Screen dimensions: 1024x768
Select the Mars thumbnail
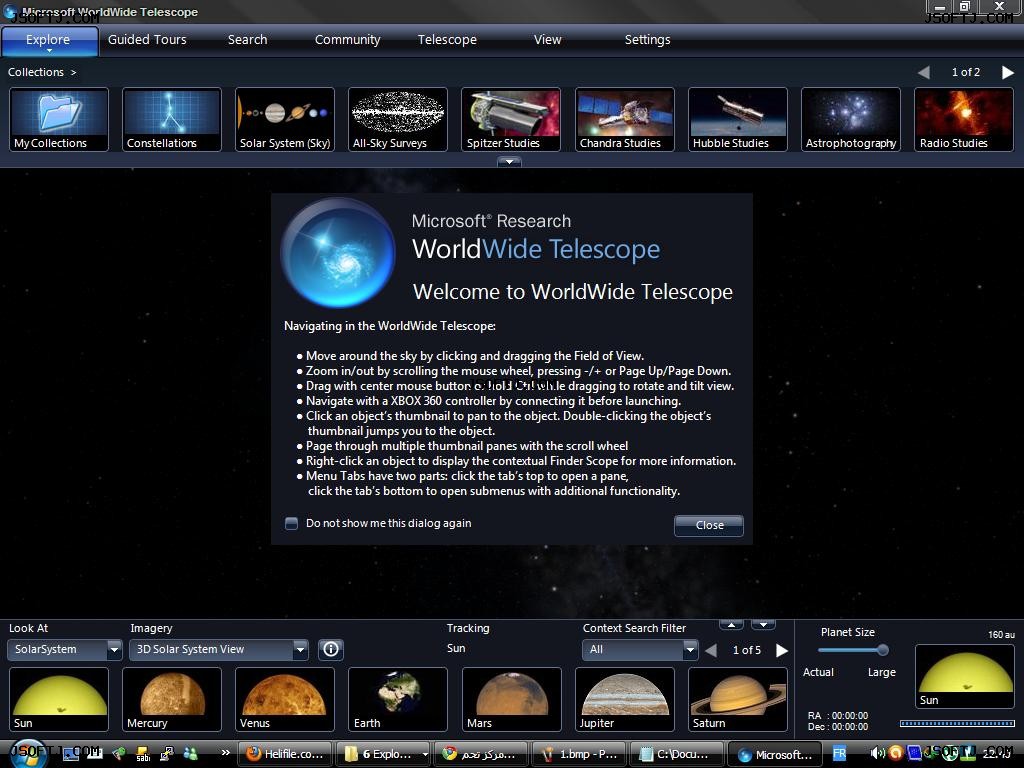[x=511, y=699]
